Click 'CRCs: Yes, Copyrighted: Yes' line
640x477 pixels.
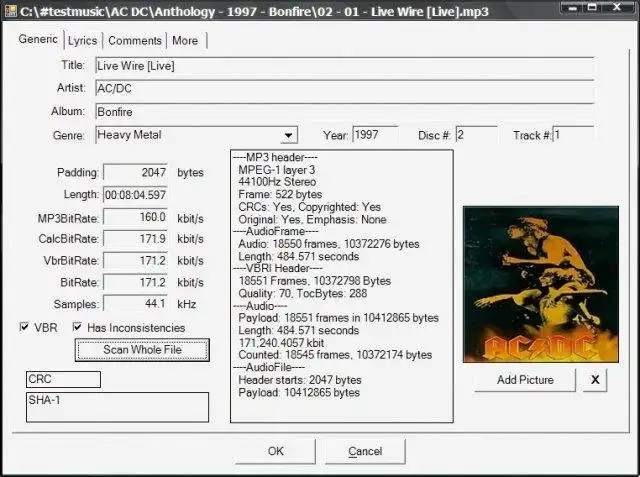309,207
